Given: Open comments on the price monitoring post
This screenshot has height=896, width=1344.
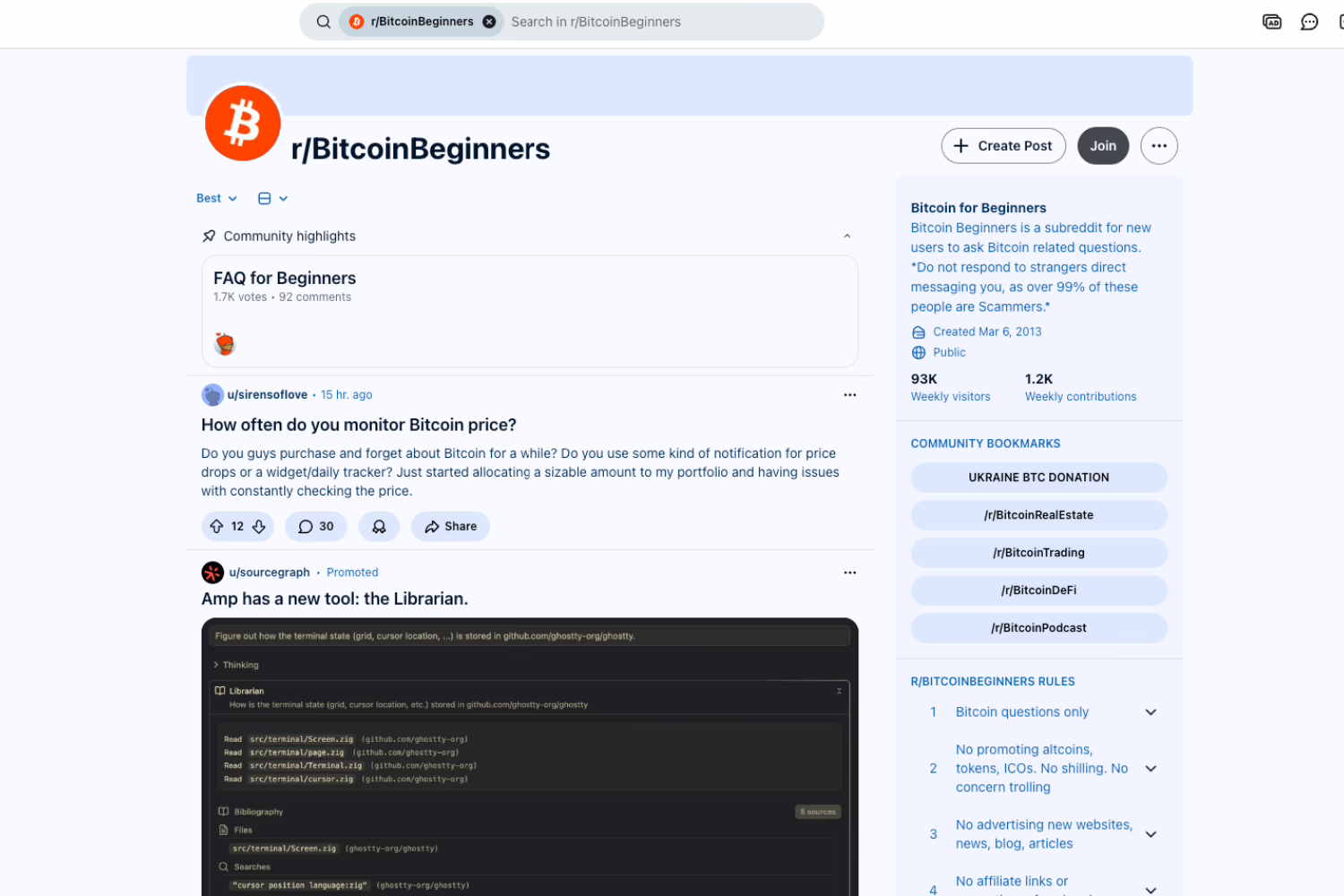Looking at the screenshot, I should [315, 527].
